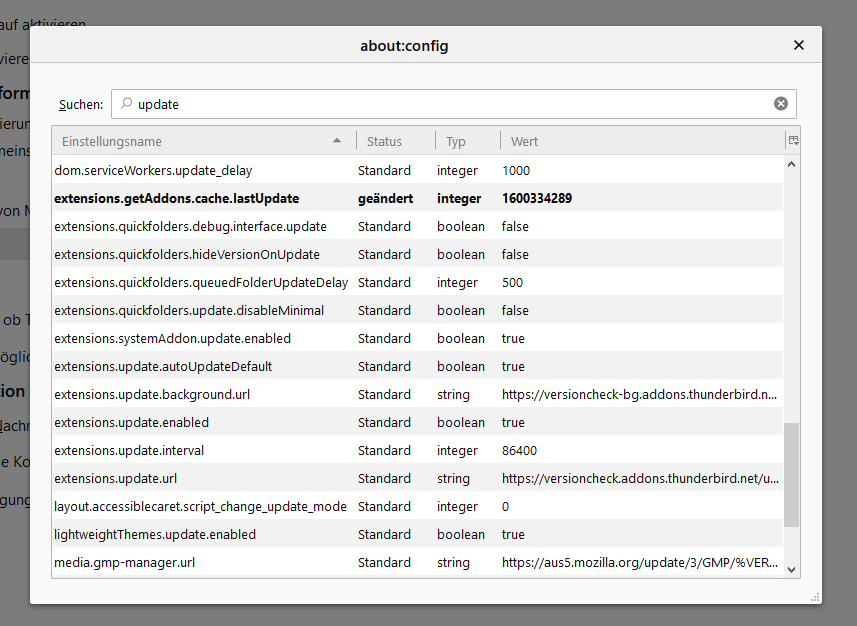Click into the Suchen search field
This screenshot has width=857, height=626.
point(450,104)
